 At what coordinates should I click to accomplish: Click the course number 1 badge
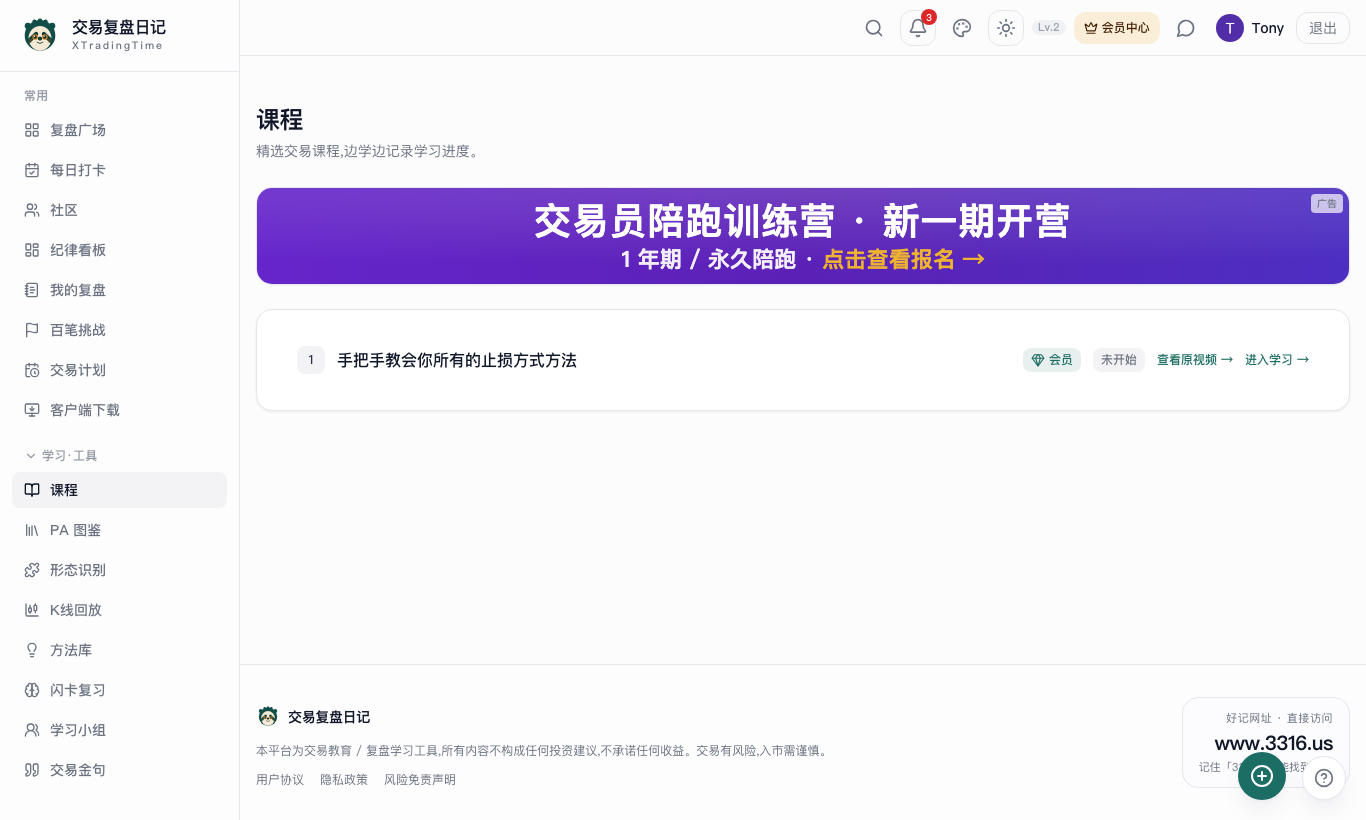pyautogui.click(x=311, y=360)
